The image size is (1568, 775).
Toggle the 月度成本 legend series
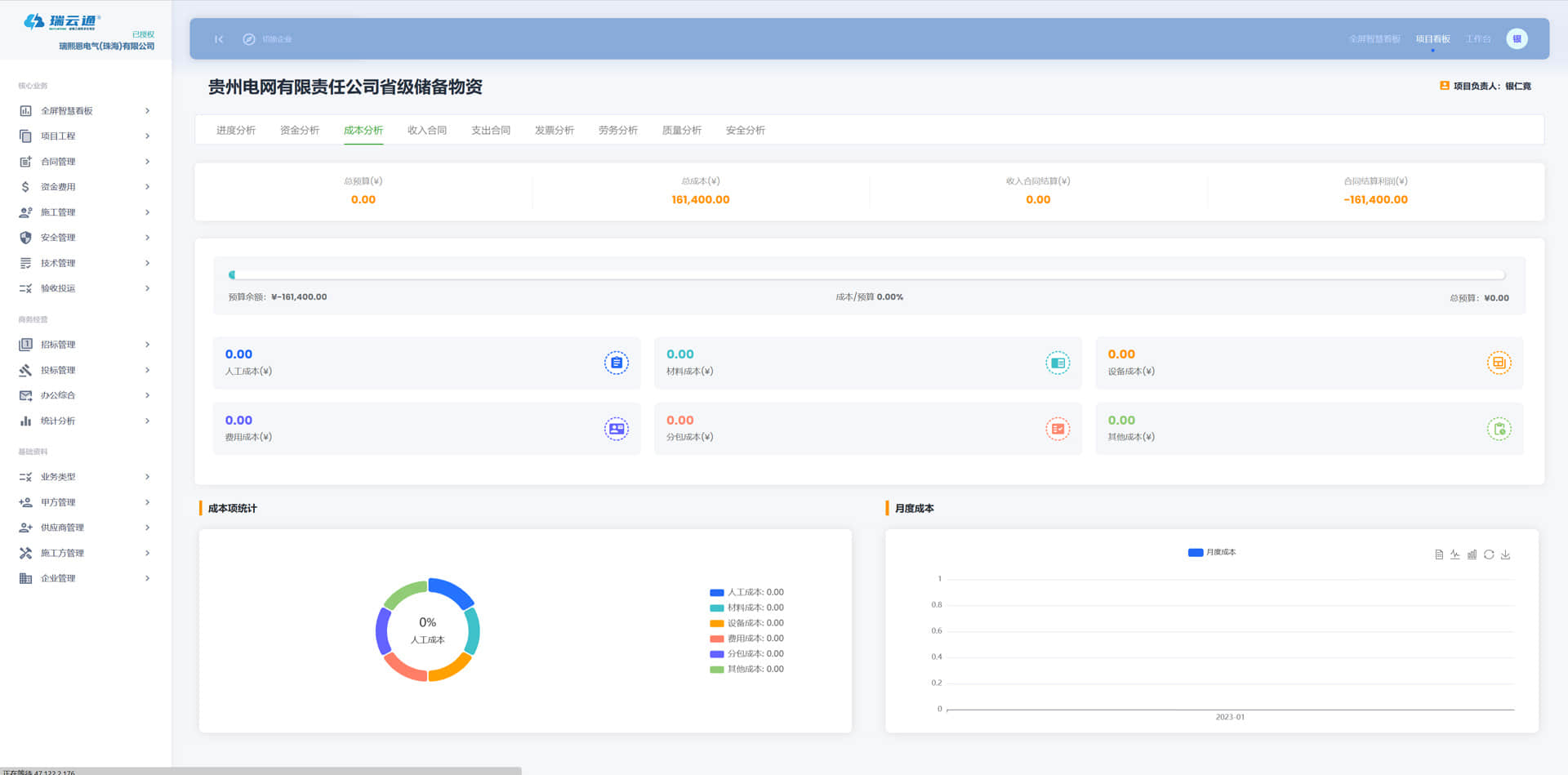[1212, 552]
